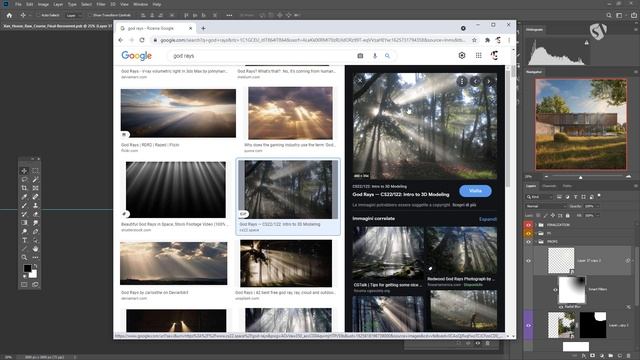
Task: Open the blend mode Normal dropdown
Action: pos(545,207)
